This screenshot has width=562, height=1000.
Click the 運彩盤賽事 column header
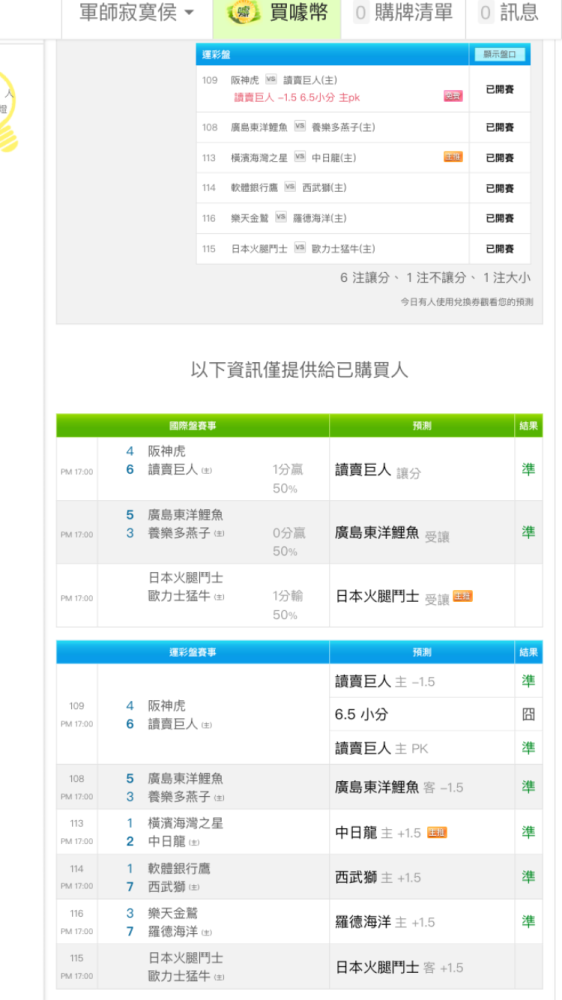pos(193,652)
